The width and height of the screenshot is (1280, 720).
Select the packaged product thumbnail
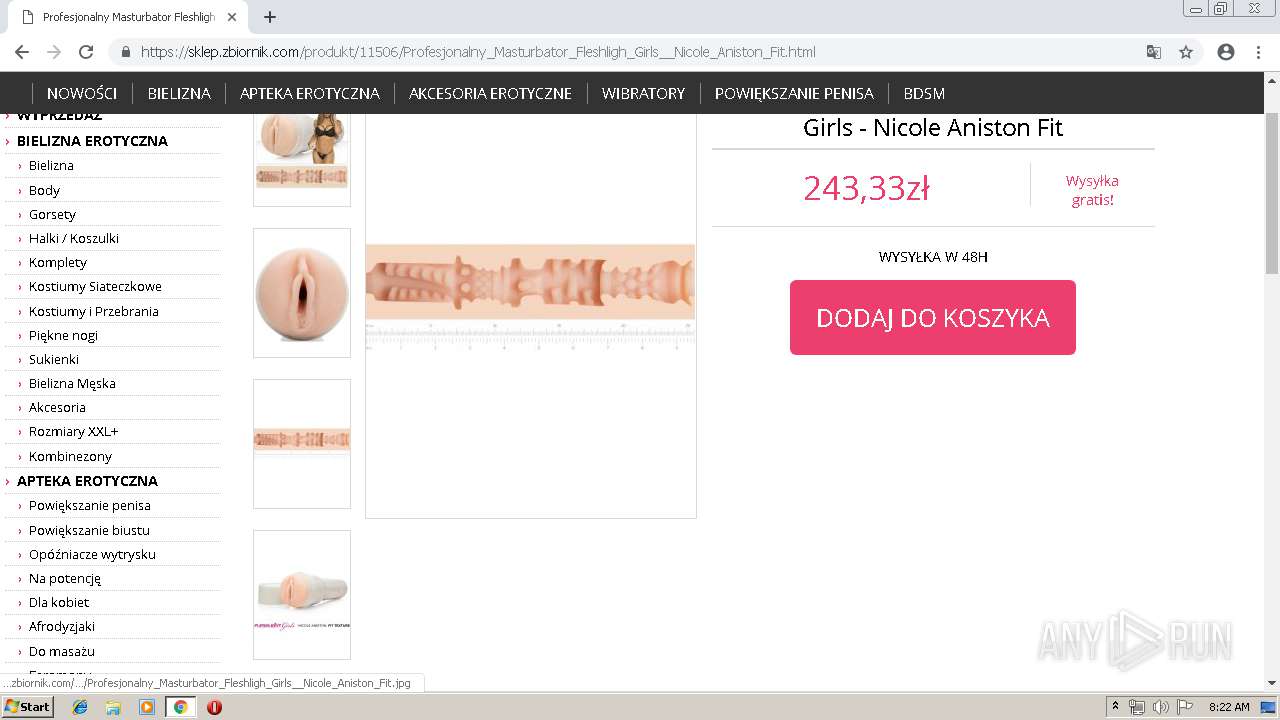pos(302,594)
